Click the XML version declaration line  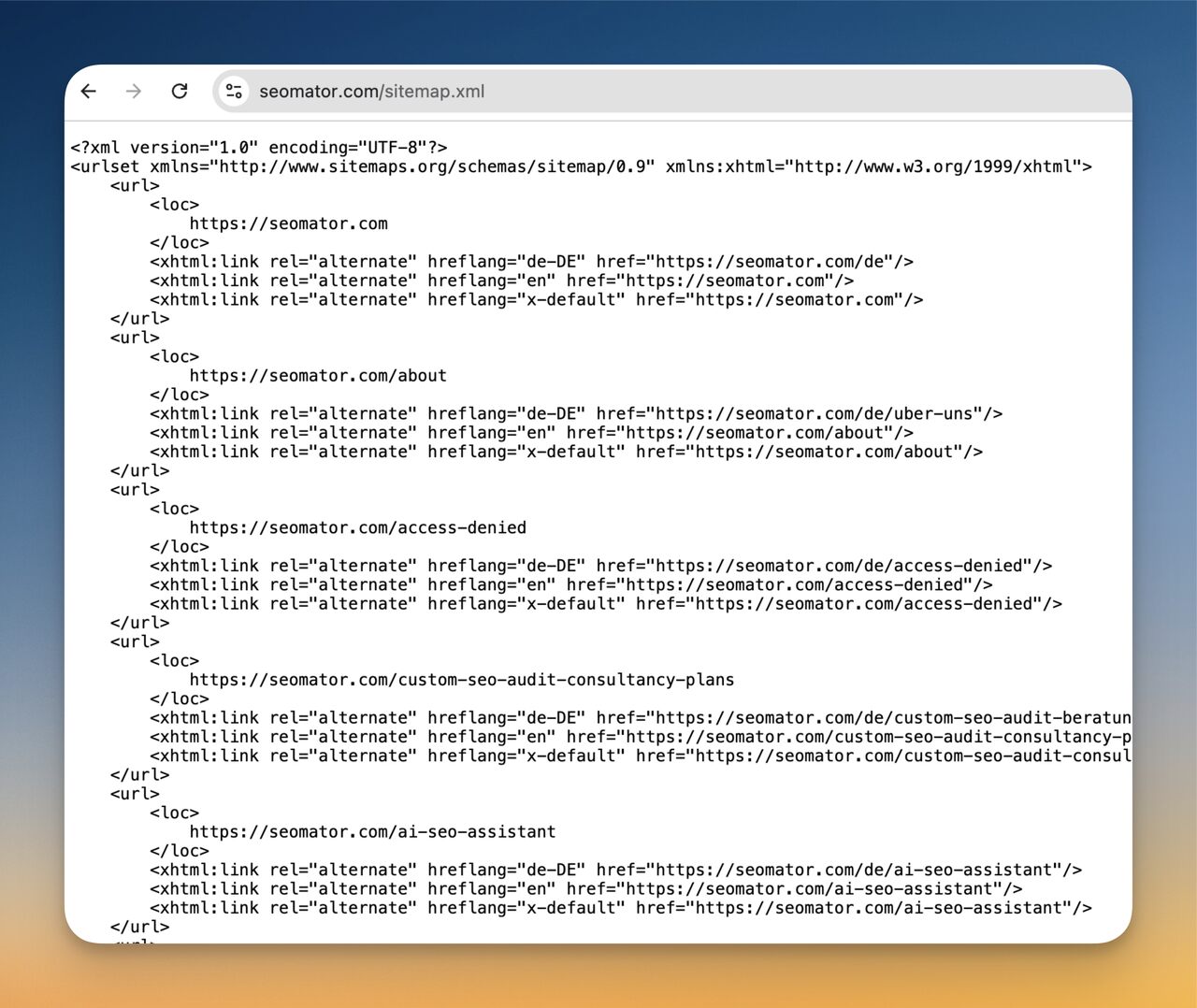259,147
